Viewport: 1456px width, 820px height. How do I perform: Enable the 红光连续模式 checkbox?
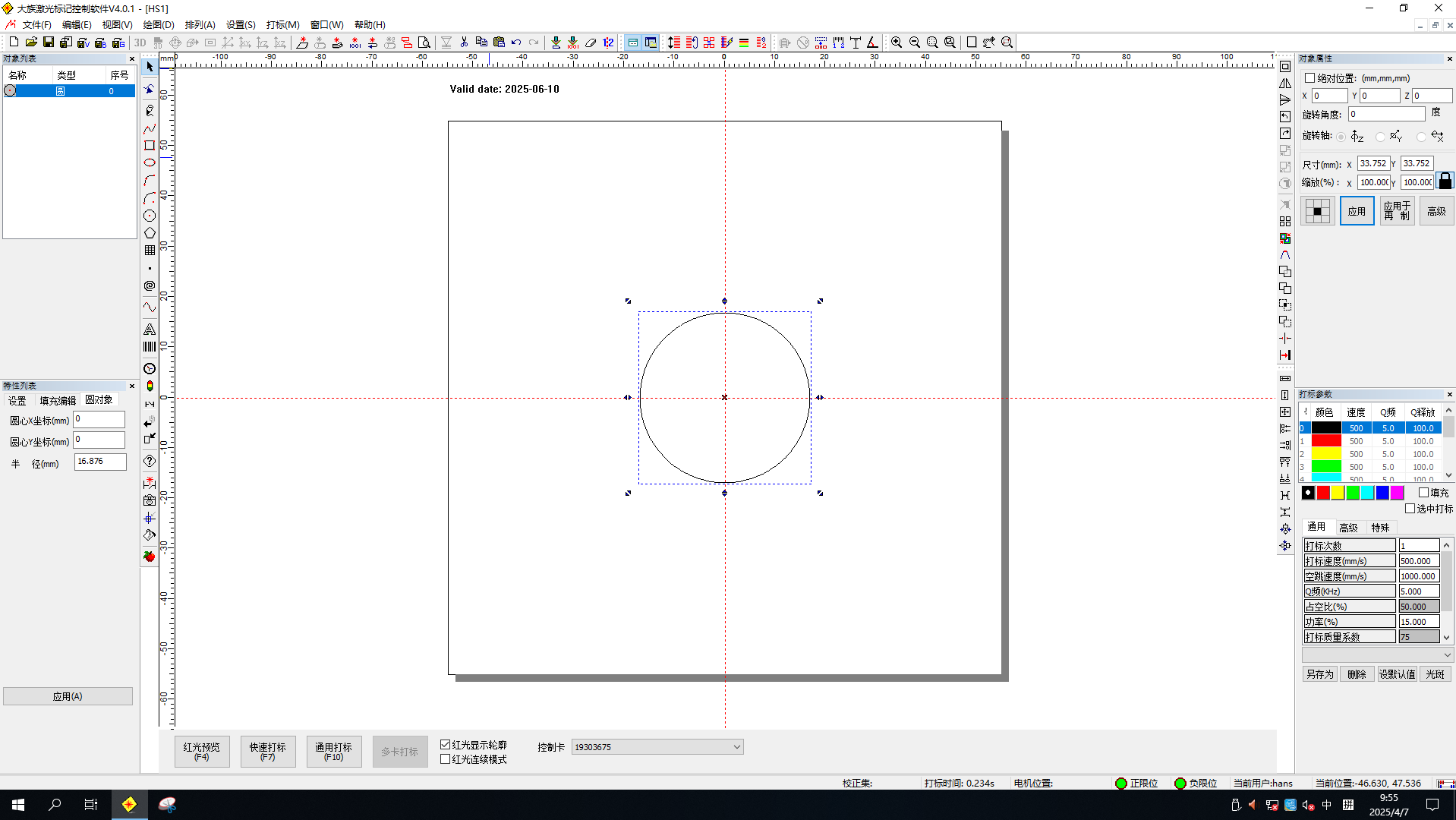point(446,759)
